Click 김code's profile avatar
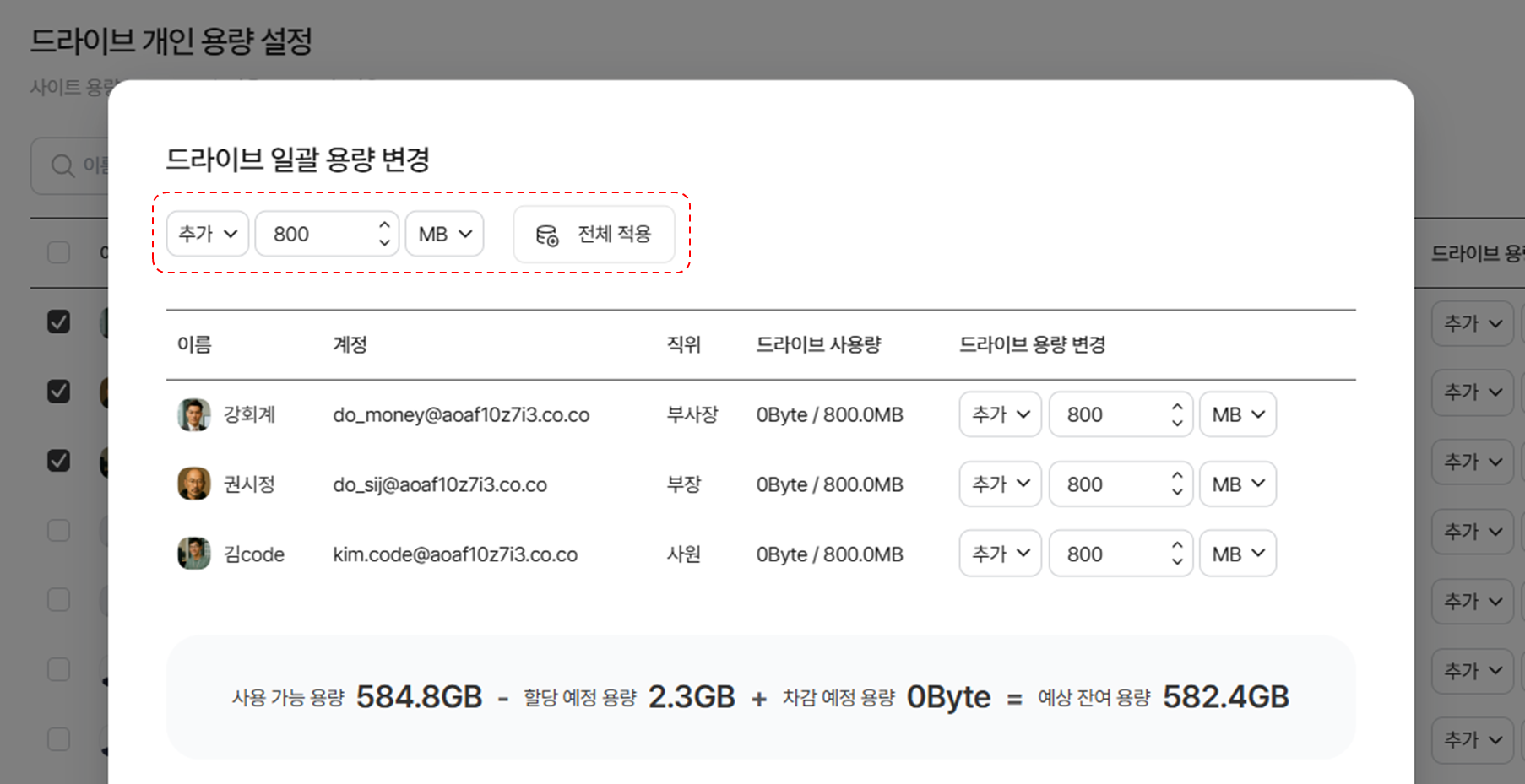Screen dimensions: 1525x784 point(193,554)
